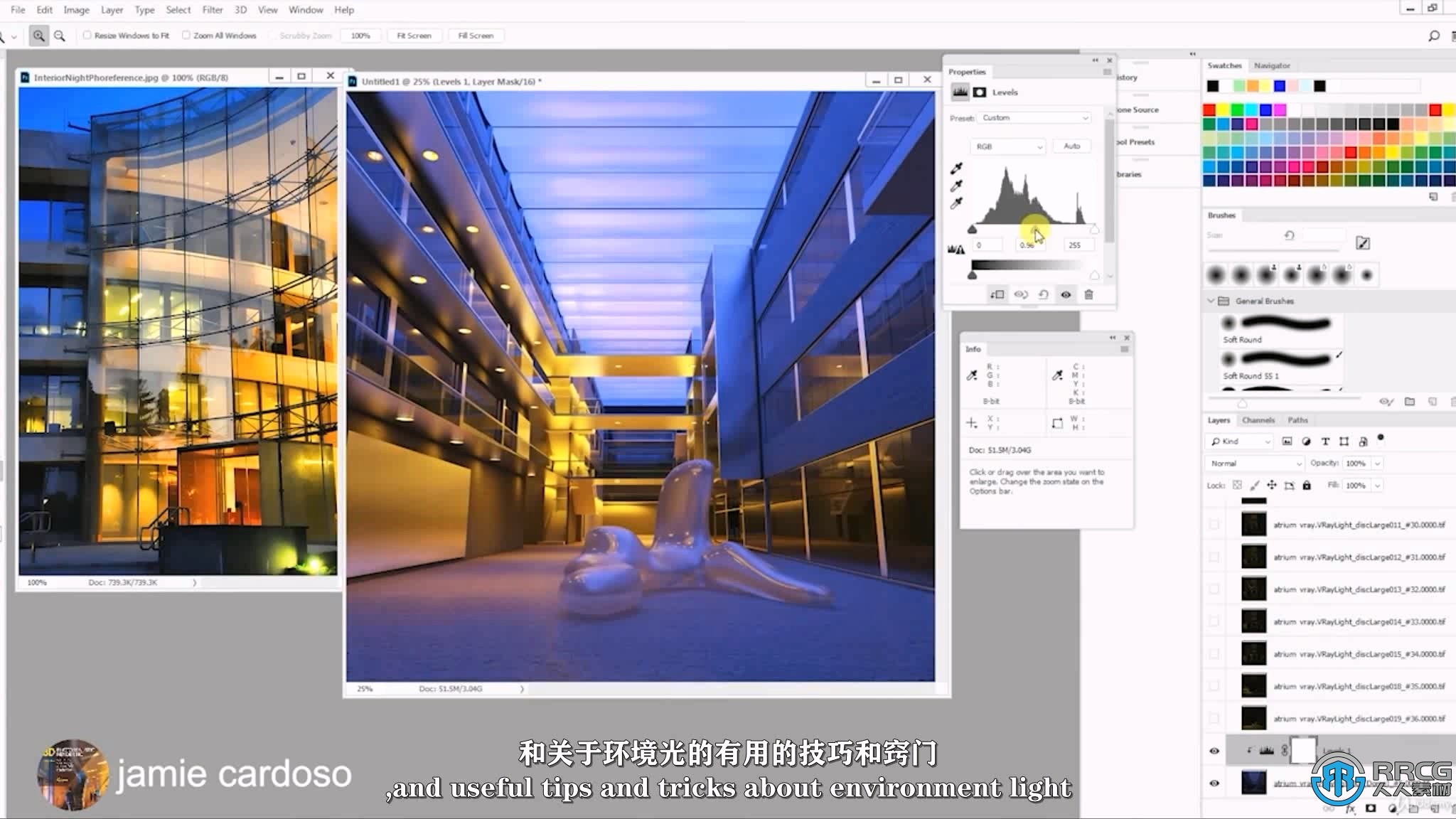This screenshot has height=819, width=1456.
Task: Open the search icon at top right
Action: (x=1433, y=36)
